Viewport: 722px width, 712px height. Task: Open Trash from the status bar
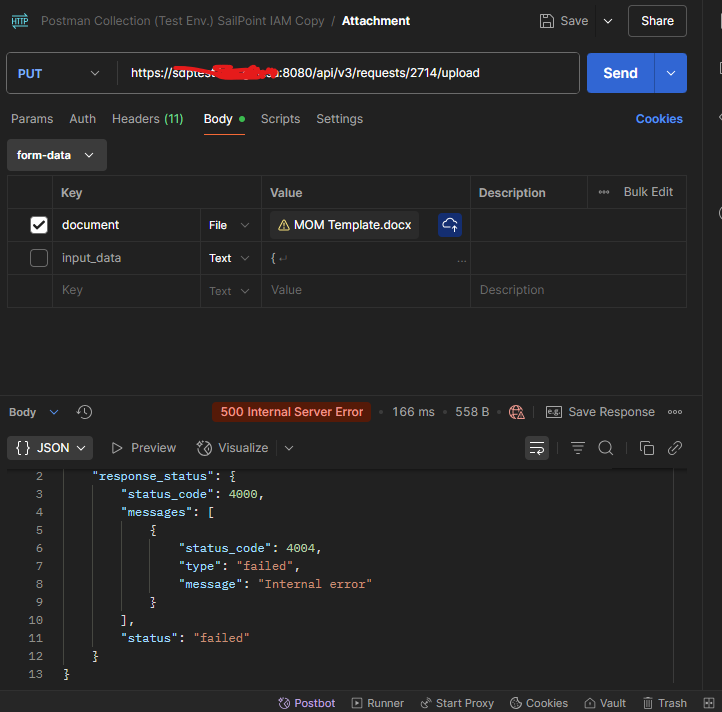[x=665, y=703]
